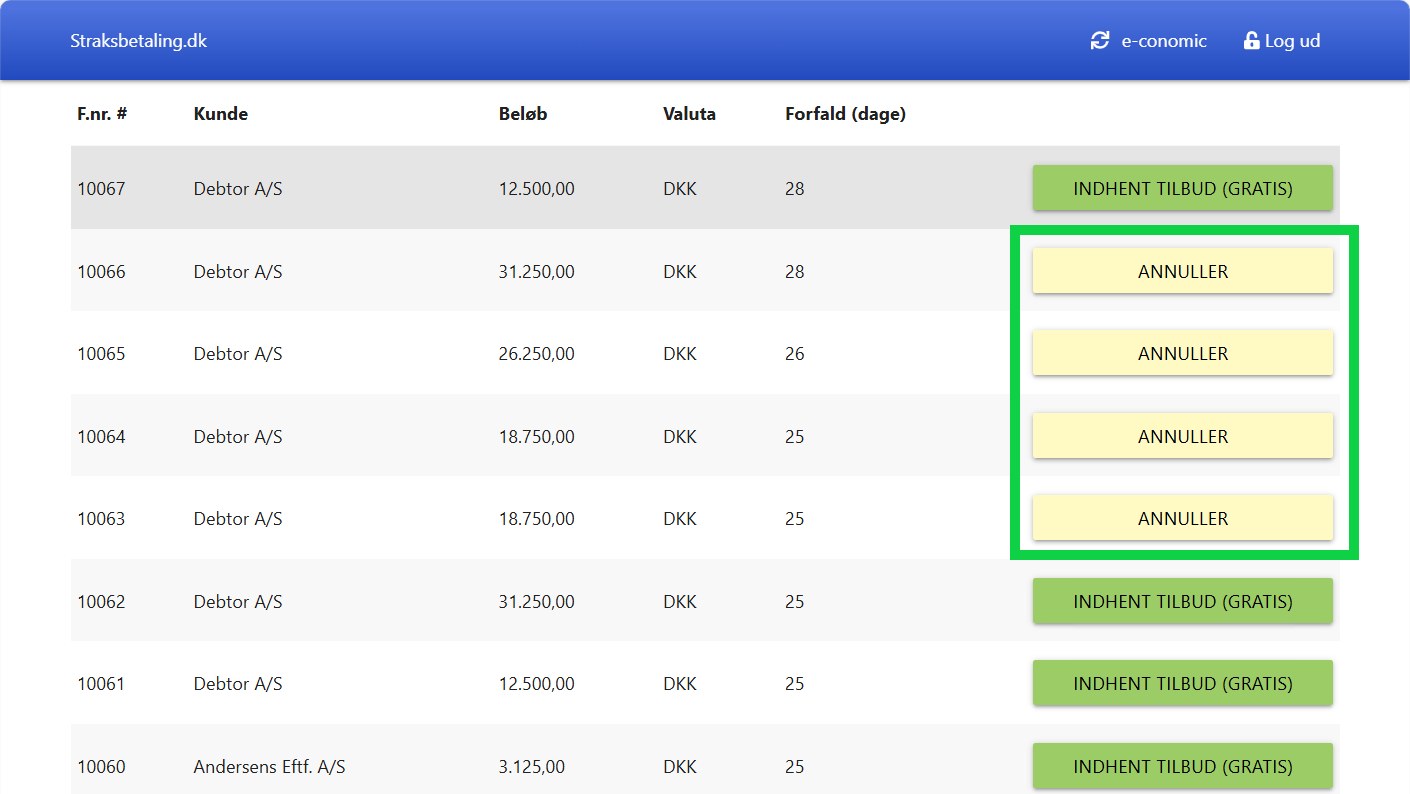1410x794 pixels.
Task: Select the invoice number 10067 cell
Action: [101, 189]
